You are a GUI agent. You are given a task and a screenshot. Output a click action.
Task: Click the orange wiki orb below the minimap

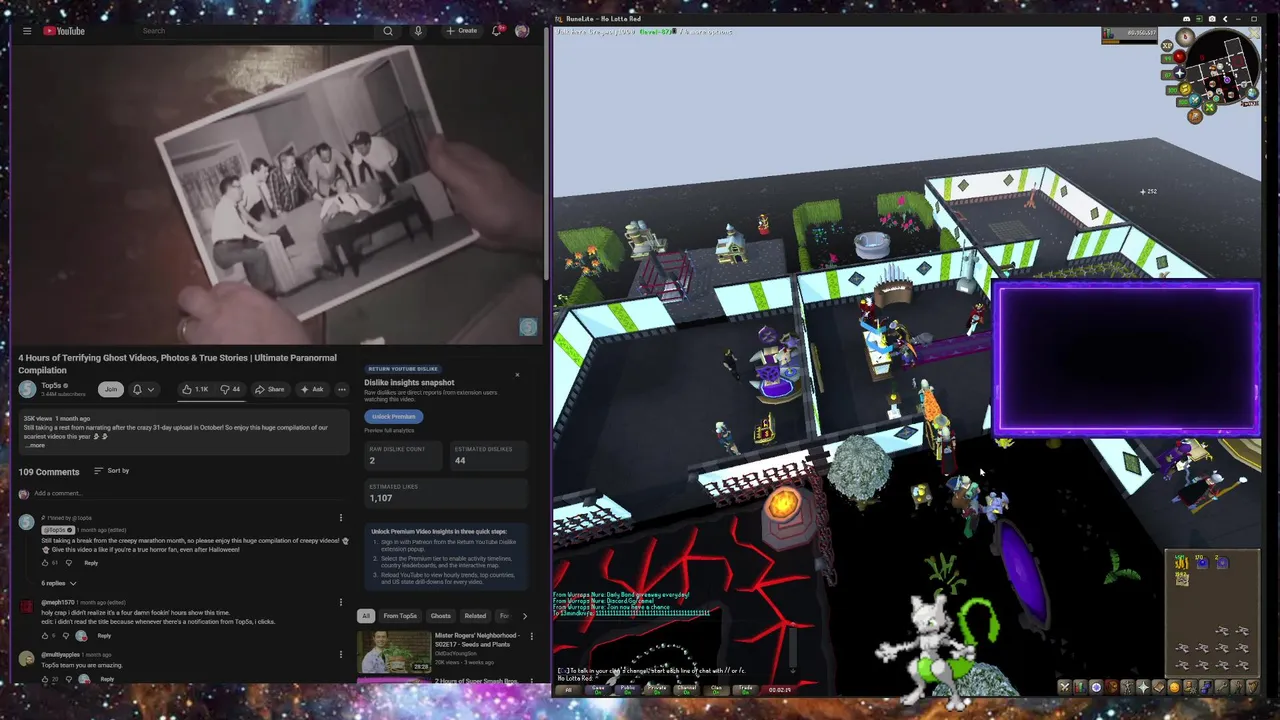click(1195, 116)
